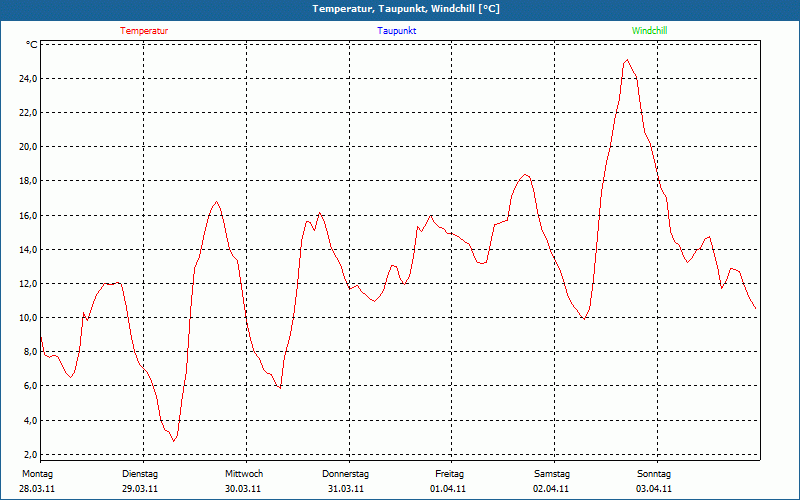
Task: Click the highest temperature peak on Sonntag
Action: pos(627,60)
